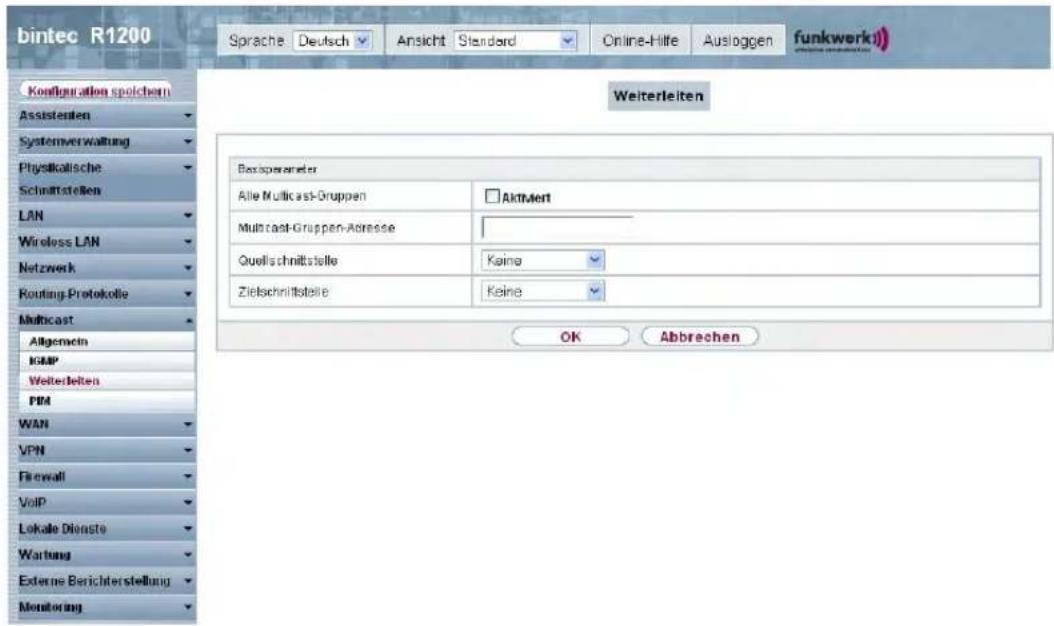Open the Sprache Deutsch dropdown

(332, 41)
